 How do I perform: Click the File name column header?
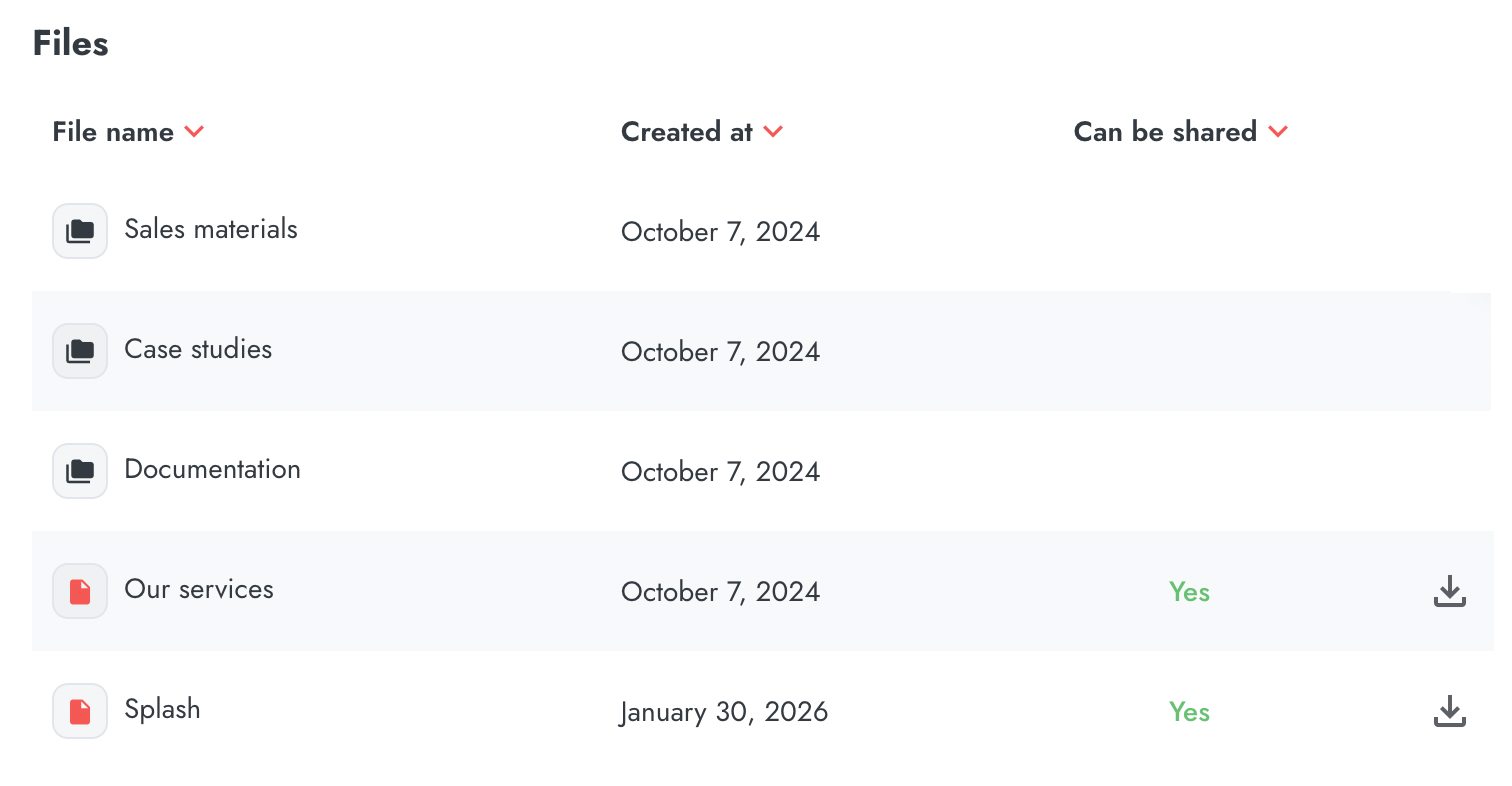pos(113,132)
